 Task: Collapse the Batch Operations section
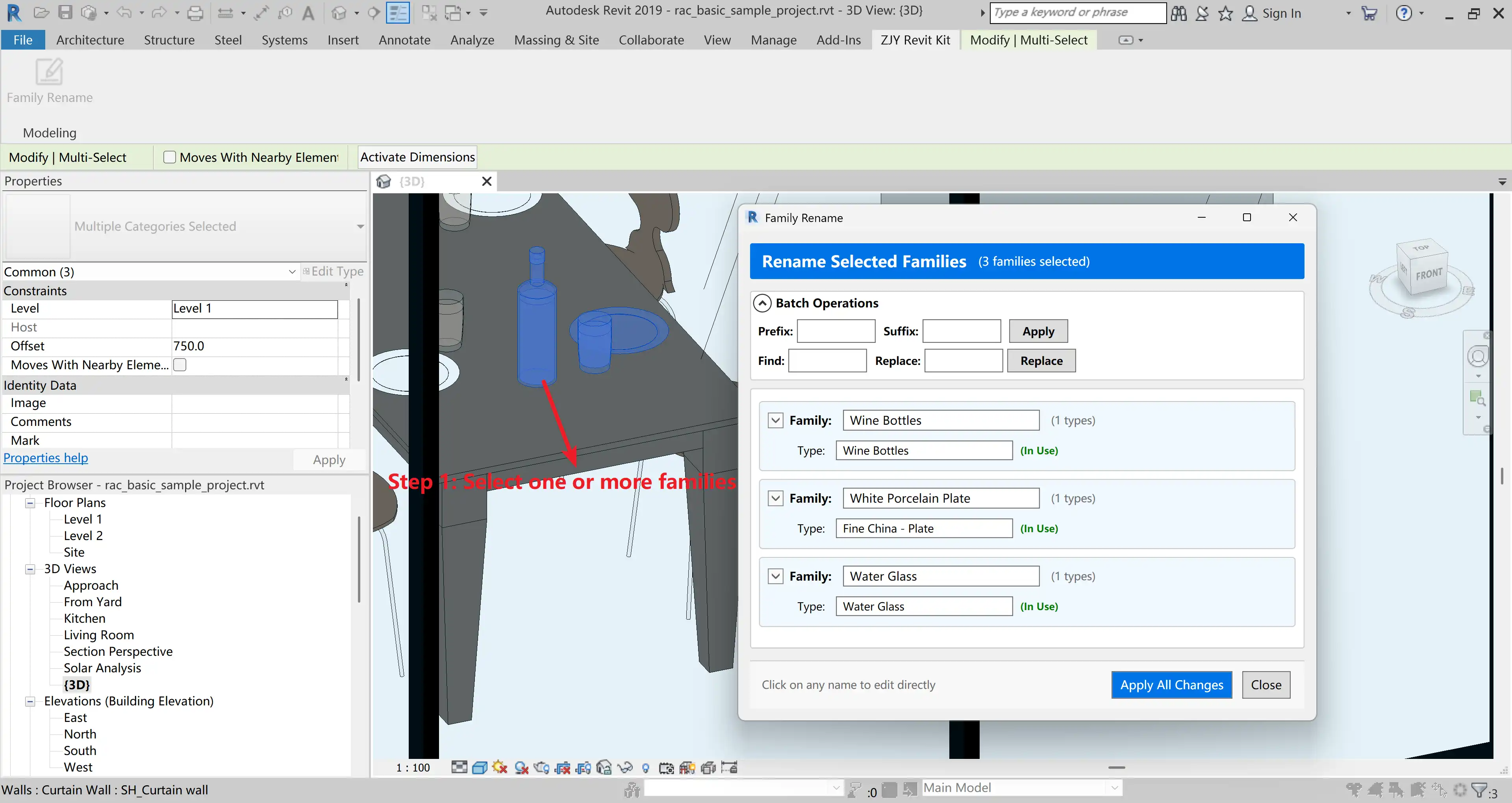point(762,303)
